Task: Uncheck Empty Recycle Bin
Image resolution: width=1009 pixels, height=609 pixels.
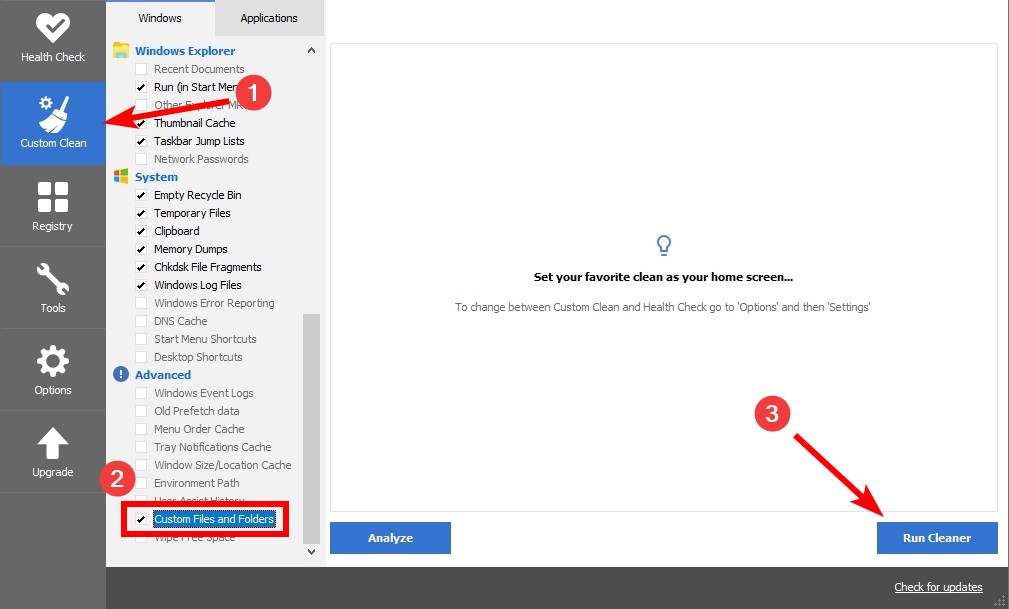Action: click(x=141, y=195)
